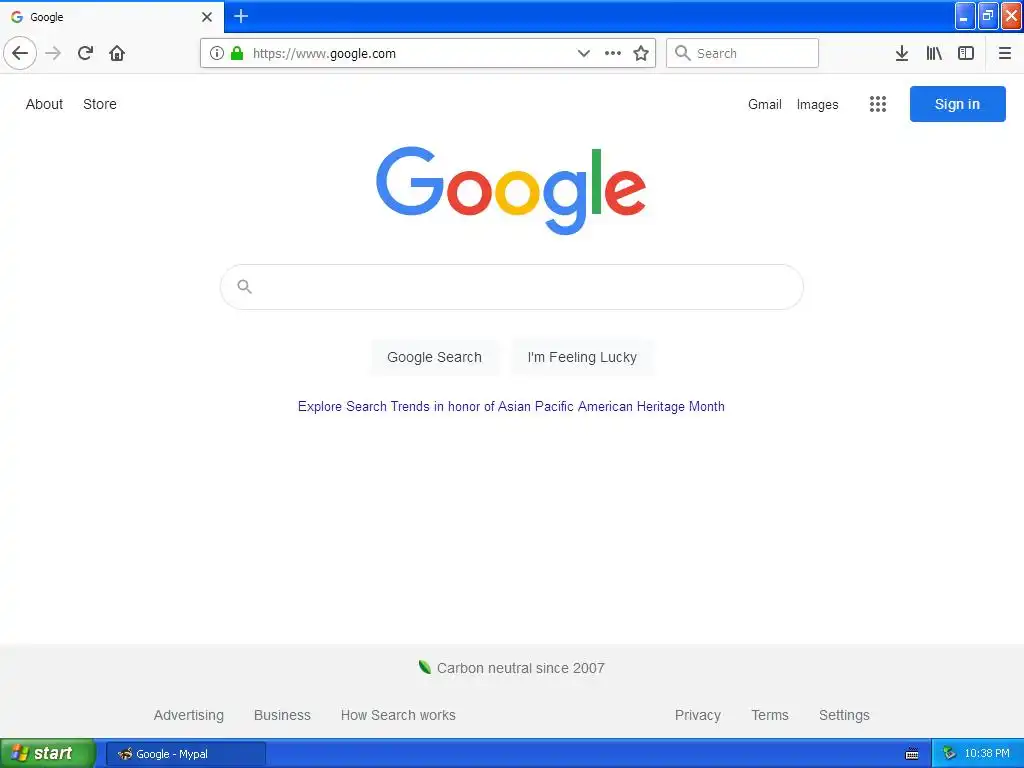1024x768 pixels.
Task: Open How Search works footer link
Action: tap(398, 715)
